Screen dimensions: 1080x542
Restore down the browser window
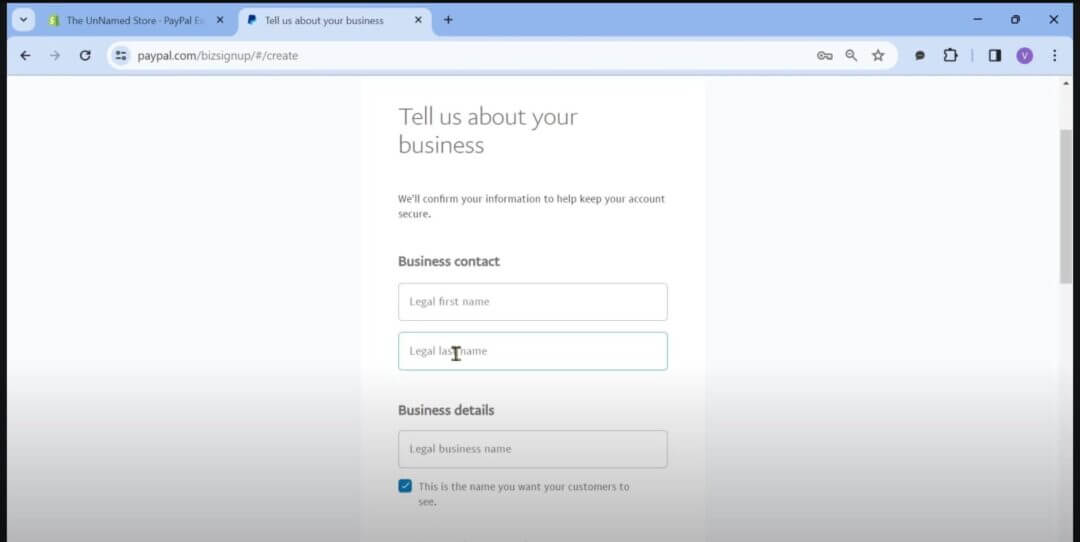coord(1015,20)
